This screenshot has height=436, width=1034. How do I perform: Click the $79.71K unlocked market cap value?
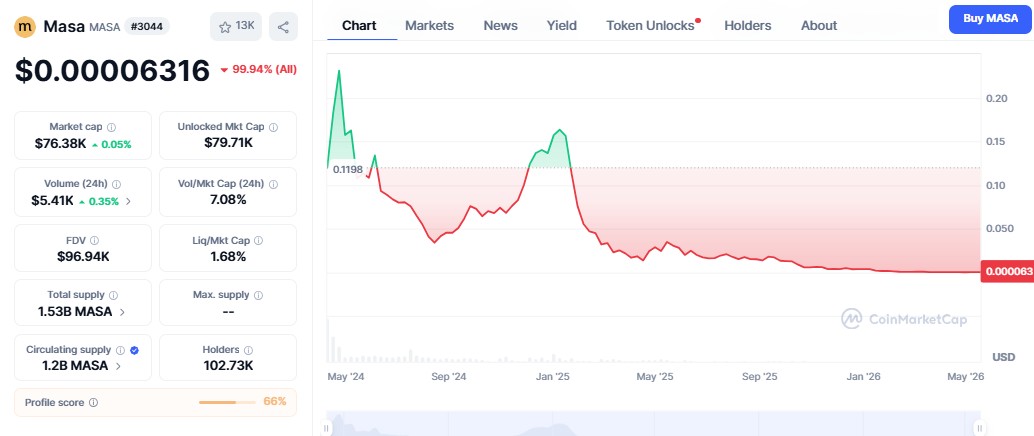[228, 142]
